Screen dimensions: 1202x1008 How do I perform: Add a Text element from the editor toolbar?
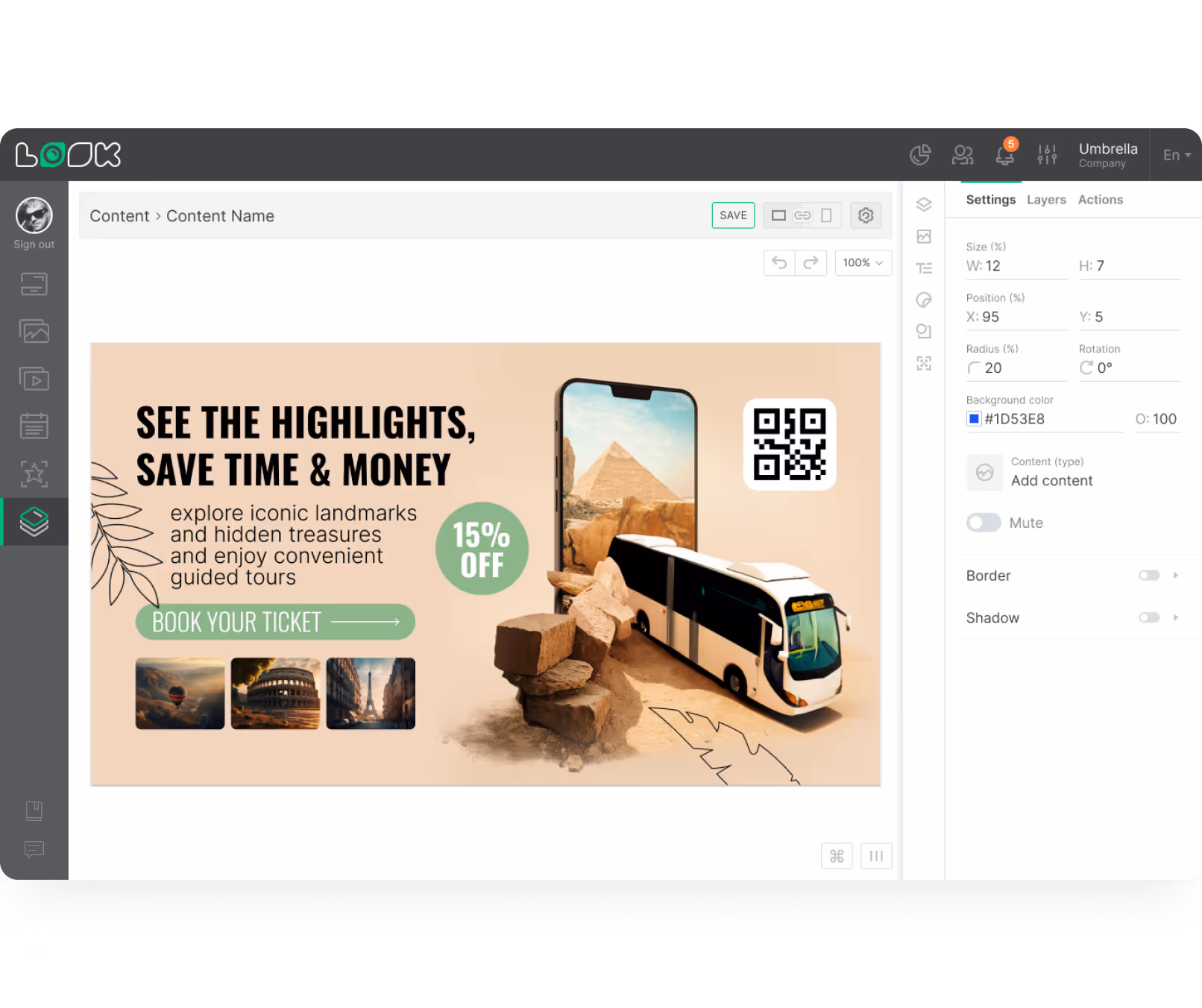(924, 268)
